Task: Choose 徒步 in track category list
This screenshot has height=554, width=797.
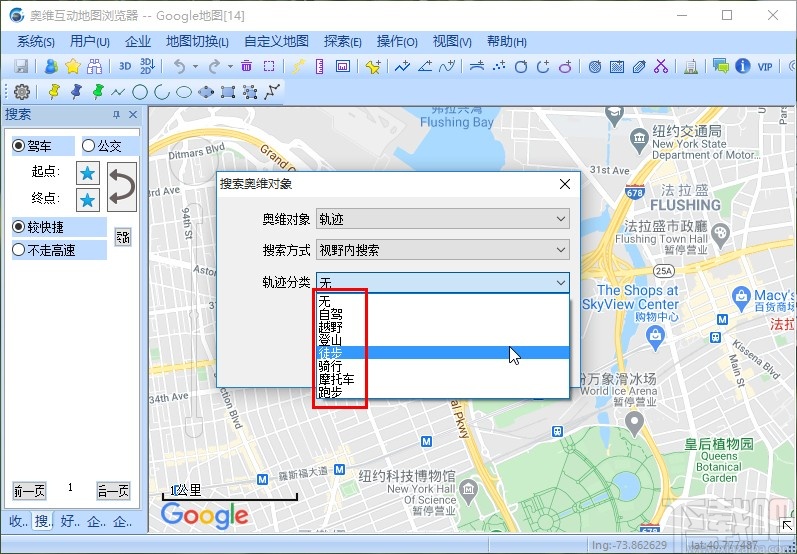Action: (443, 353)
